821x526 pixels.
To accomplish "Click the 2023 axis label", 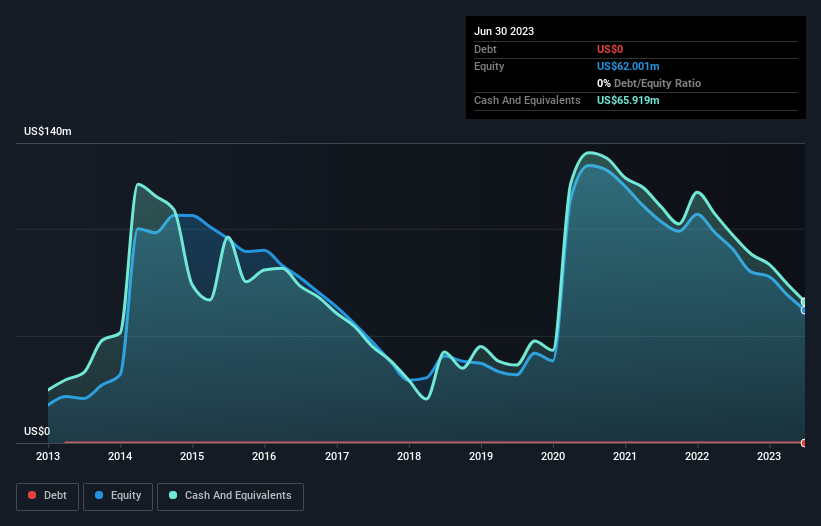I will click(x=769, y=456).
